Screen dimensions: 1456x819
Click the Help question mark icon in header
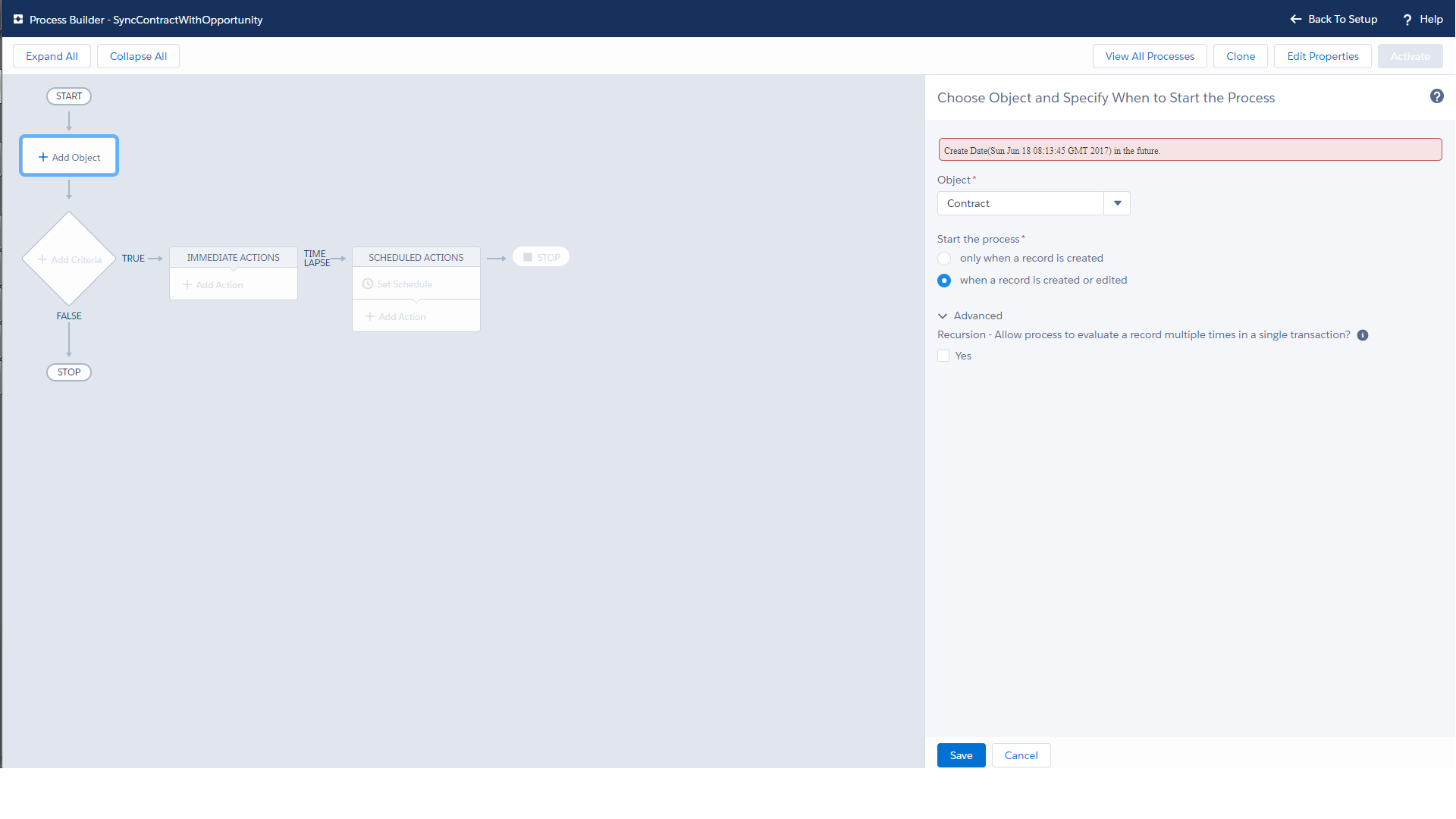point(1407,20)
